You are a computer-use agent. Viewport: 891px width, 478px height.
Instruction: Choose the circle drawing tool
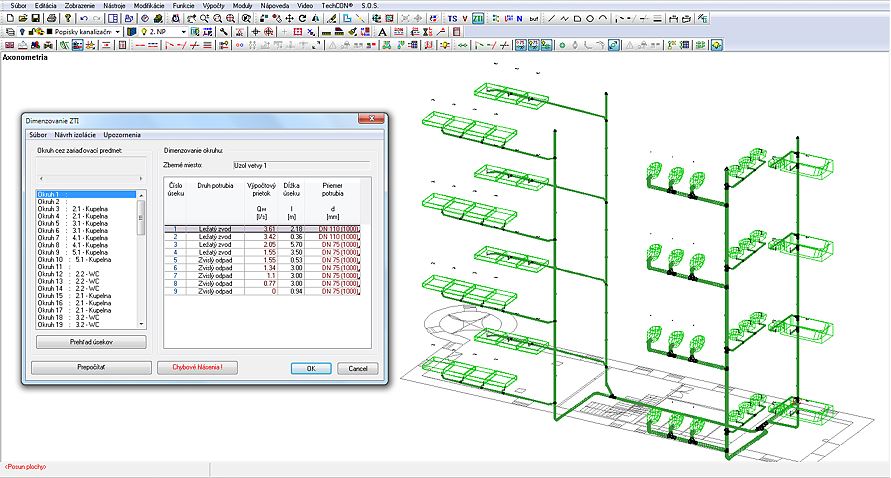coord(590,18)
